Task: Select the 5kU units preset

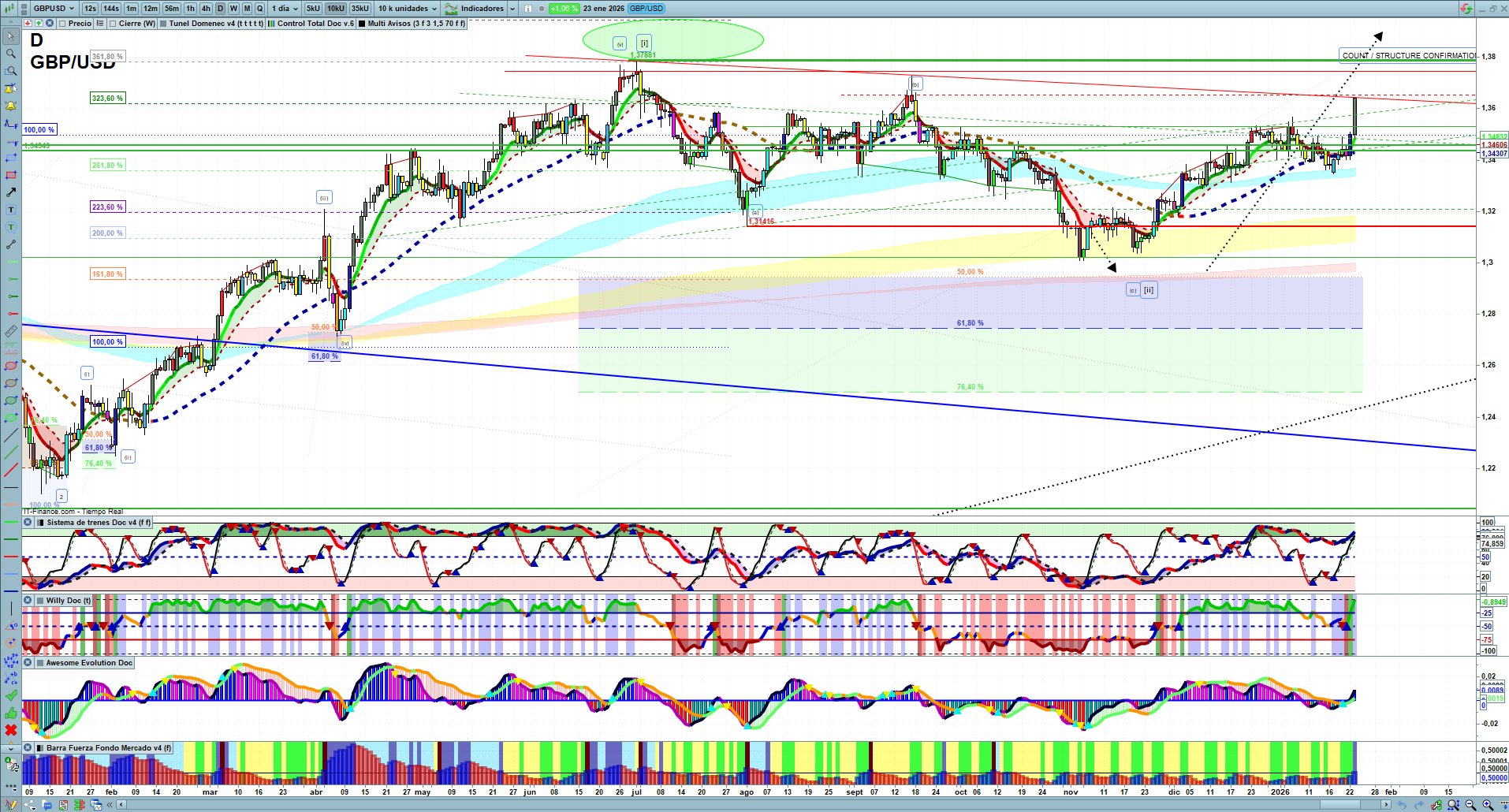Action: [x=313, y=9]
